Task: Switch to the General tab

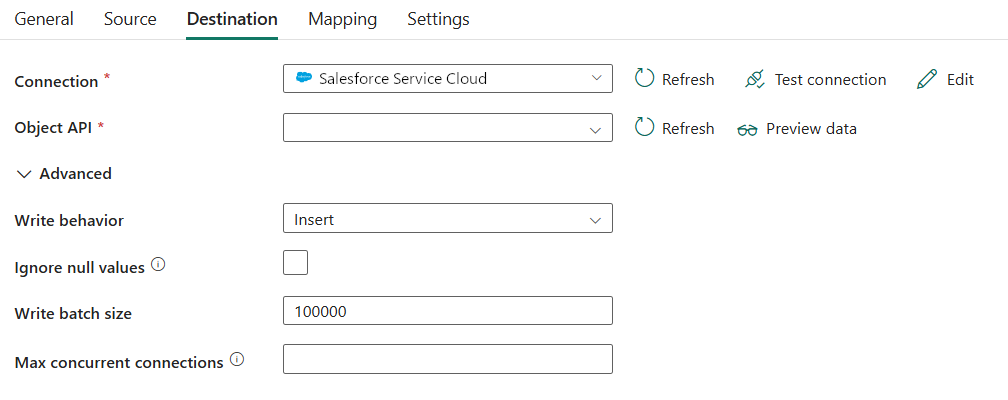Action: click(44, 19)
